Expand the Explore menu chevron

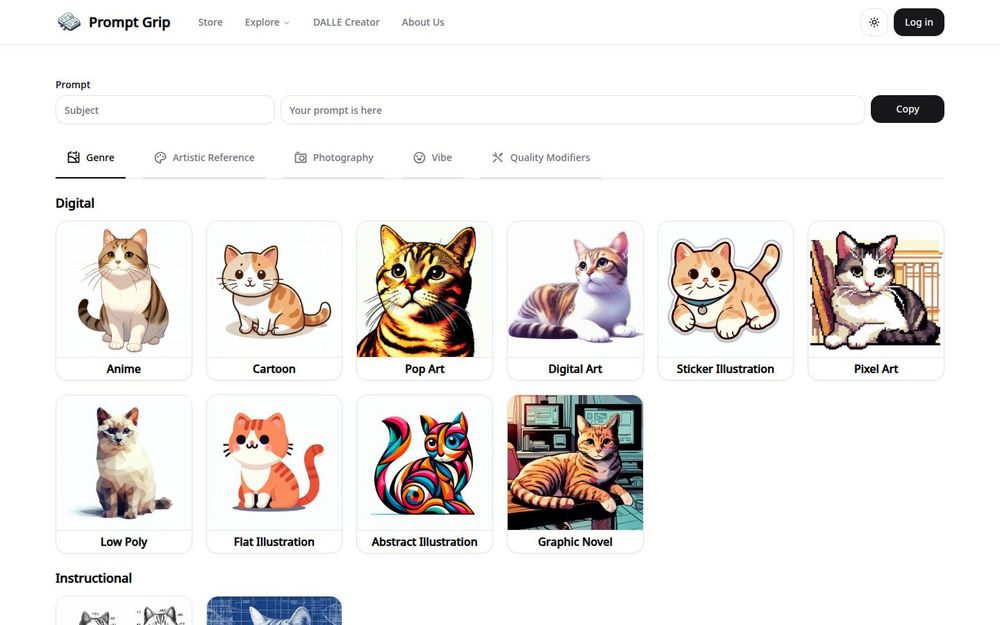coord(287,23)
